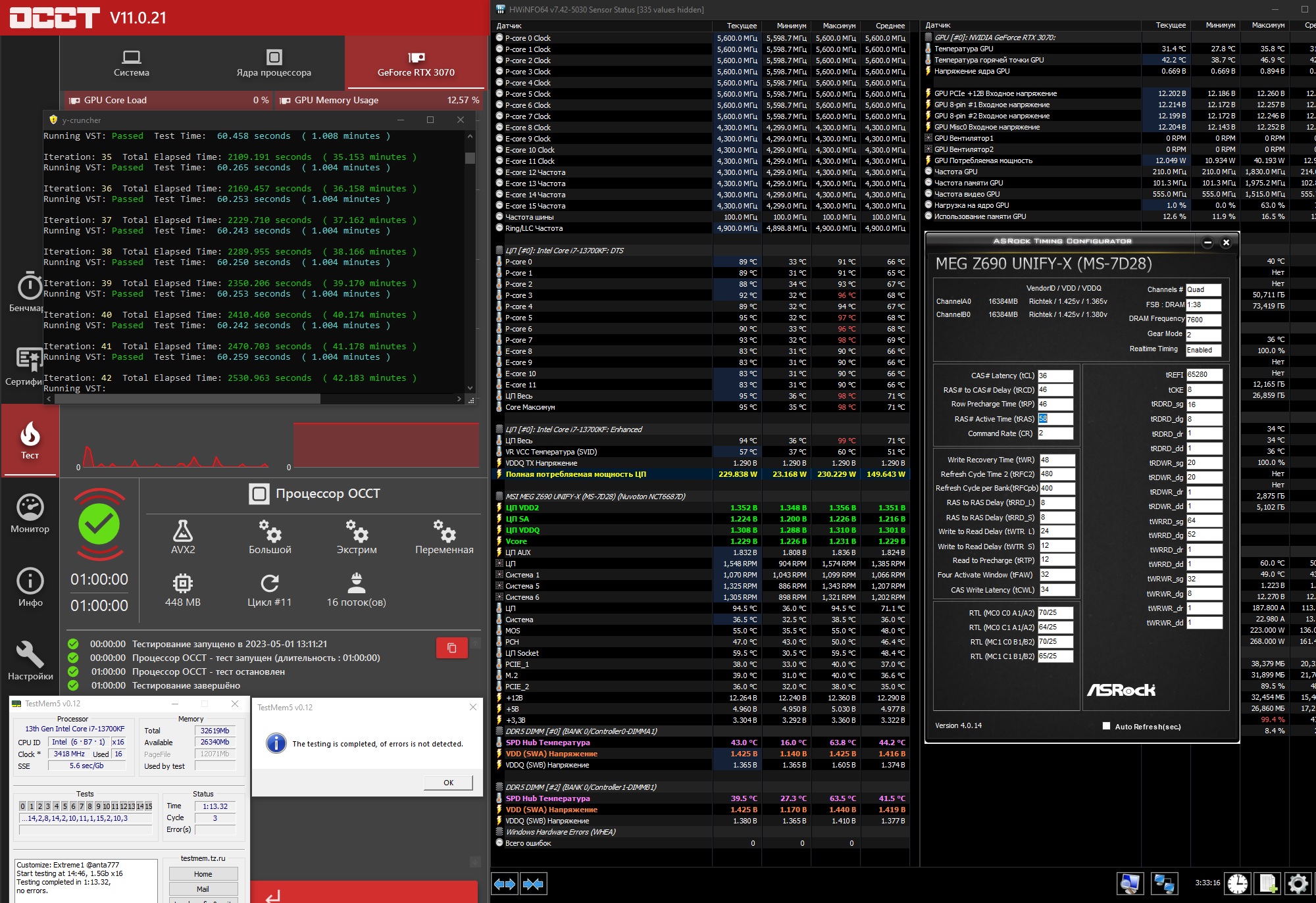The width and height of the screenshot is (1316, 903).
Task: Click HWiNFO add log file icon
Action: pos(1267,883)
